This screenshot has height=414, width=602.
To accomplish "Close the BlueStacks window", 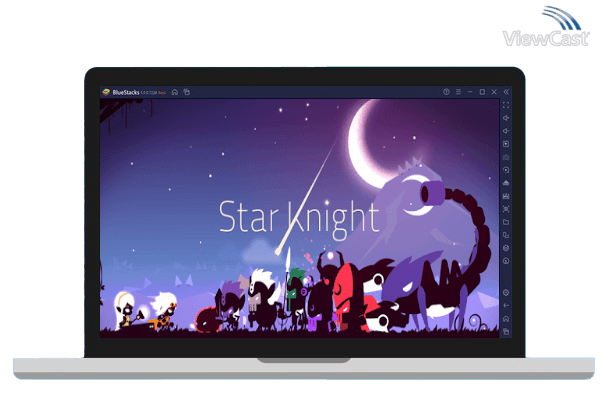I will 494,92.
